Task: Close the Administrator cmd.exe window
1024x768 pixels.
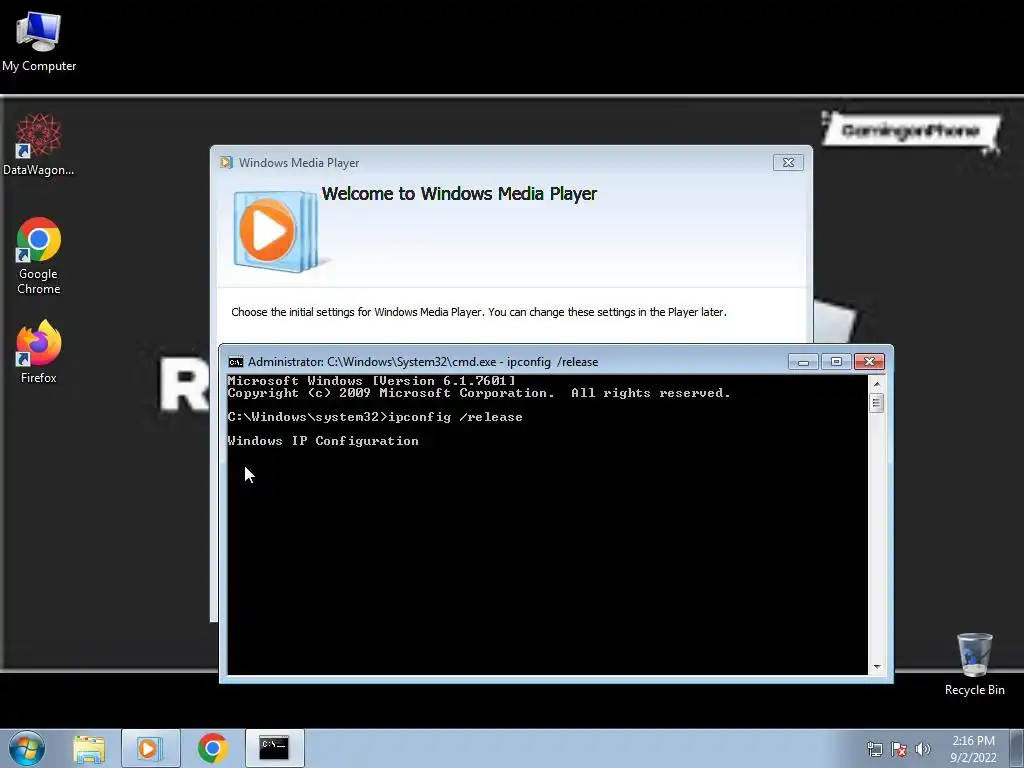Action: click(x=869, y=362)
